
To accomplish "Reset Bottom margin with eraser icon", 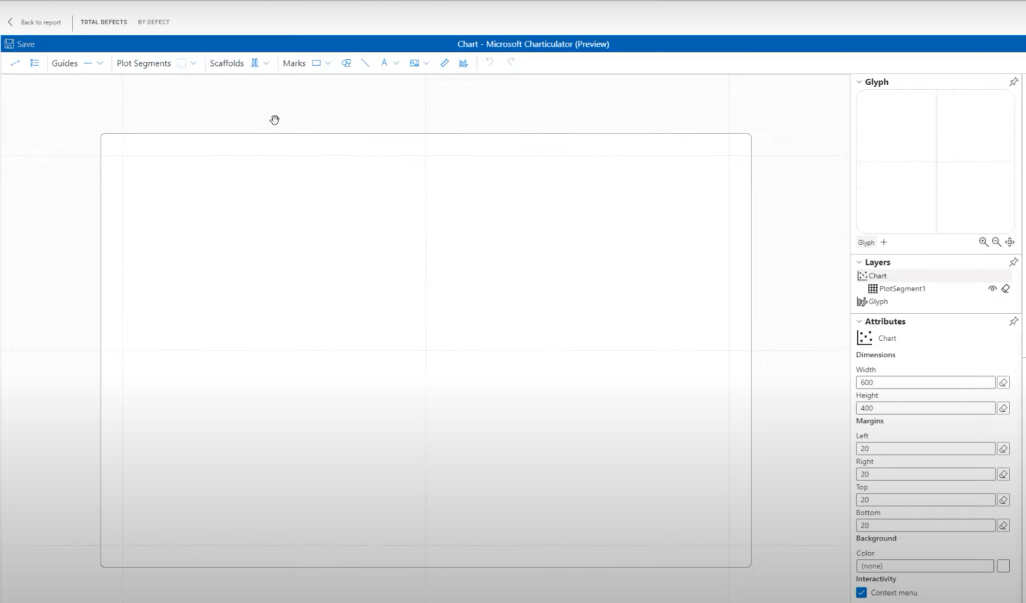I will point(1003,525).
